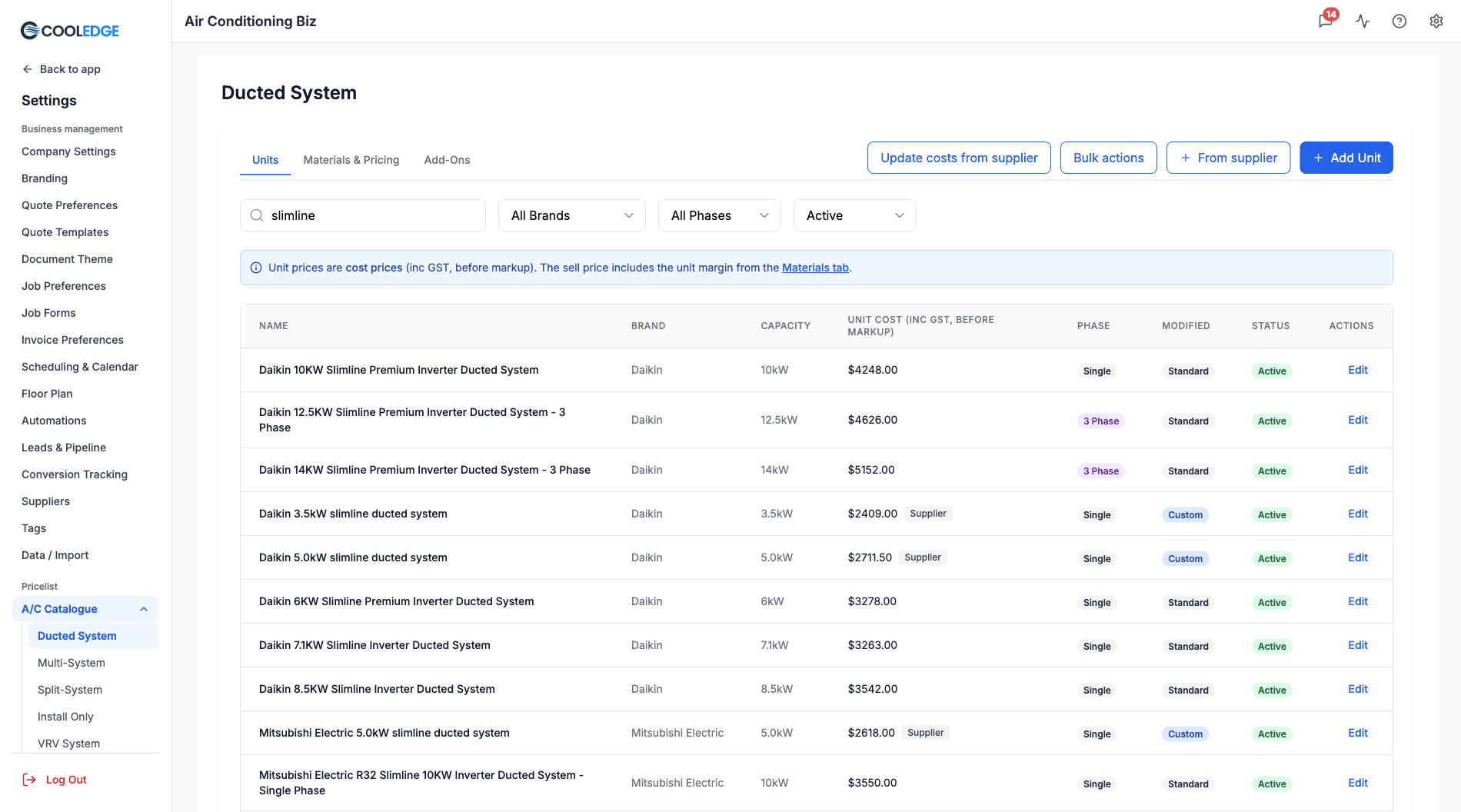Viewport: 1461px width, 812px height.
Task: Edit Mitsubishi Electric 5.0kW slimline unit
Action: pyautogui.click(x=1357, y=733)
